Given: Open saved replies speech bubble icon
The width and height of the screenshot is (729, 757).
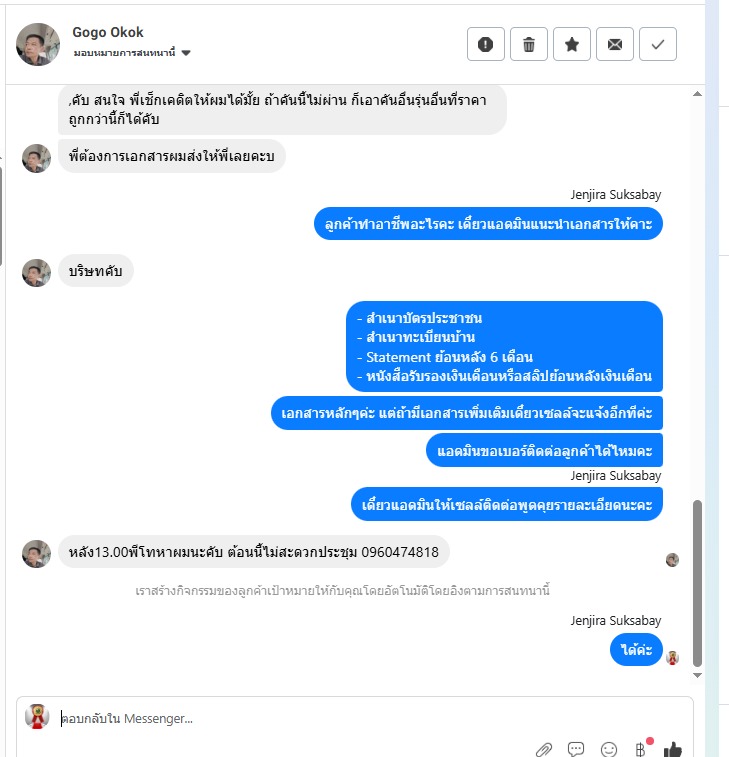Looking at the screenshot, I should 576,749.
